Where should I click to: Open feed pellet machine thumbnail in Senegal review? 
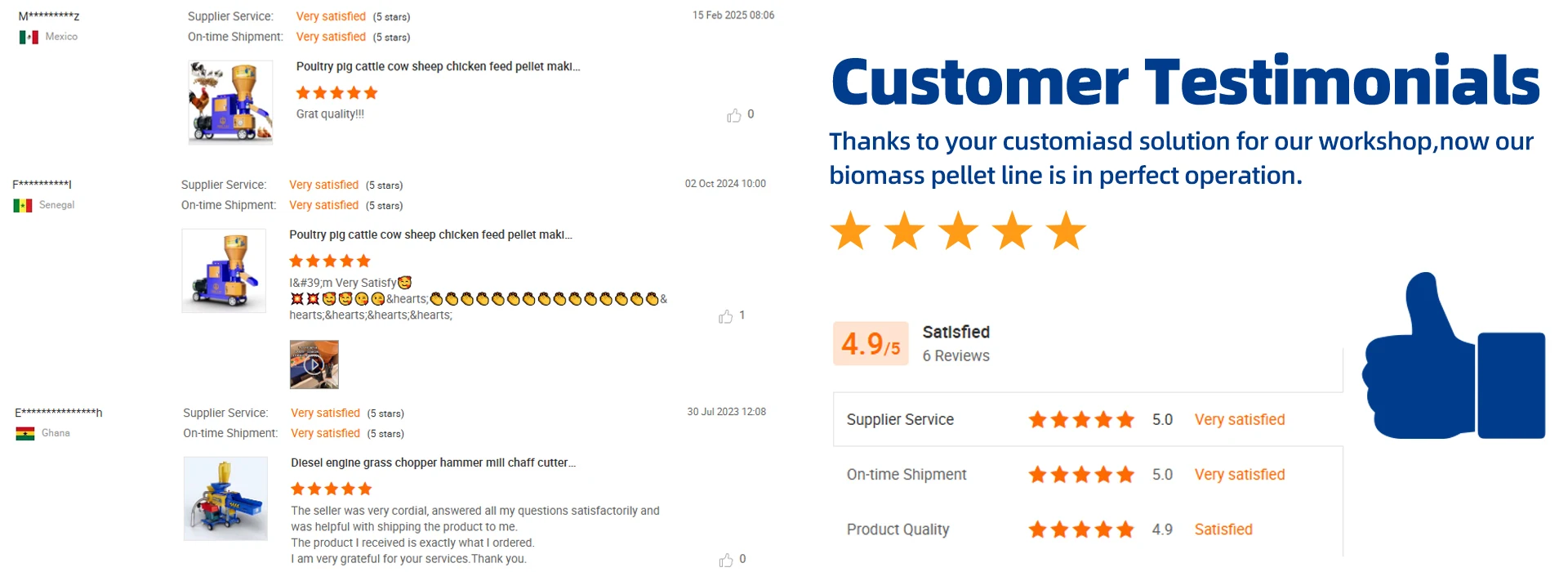[224, 270]
